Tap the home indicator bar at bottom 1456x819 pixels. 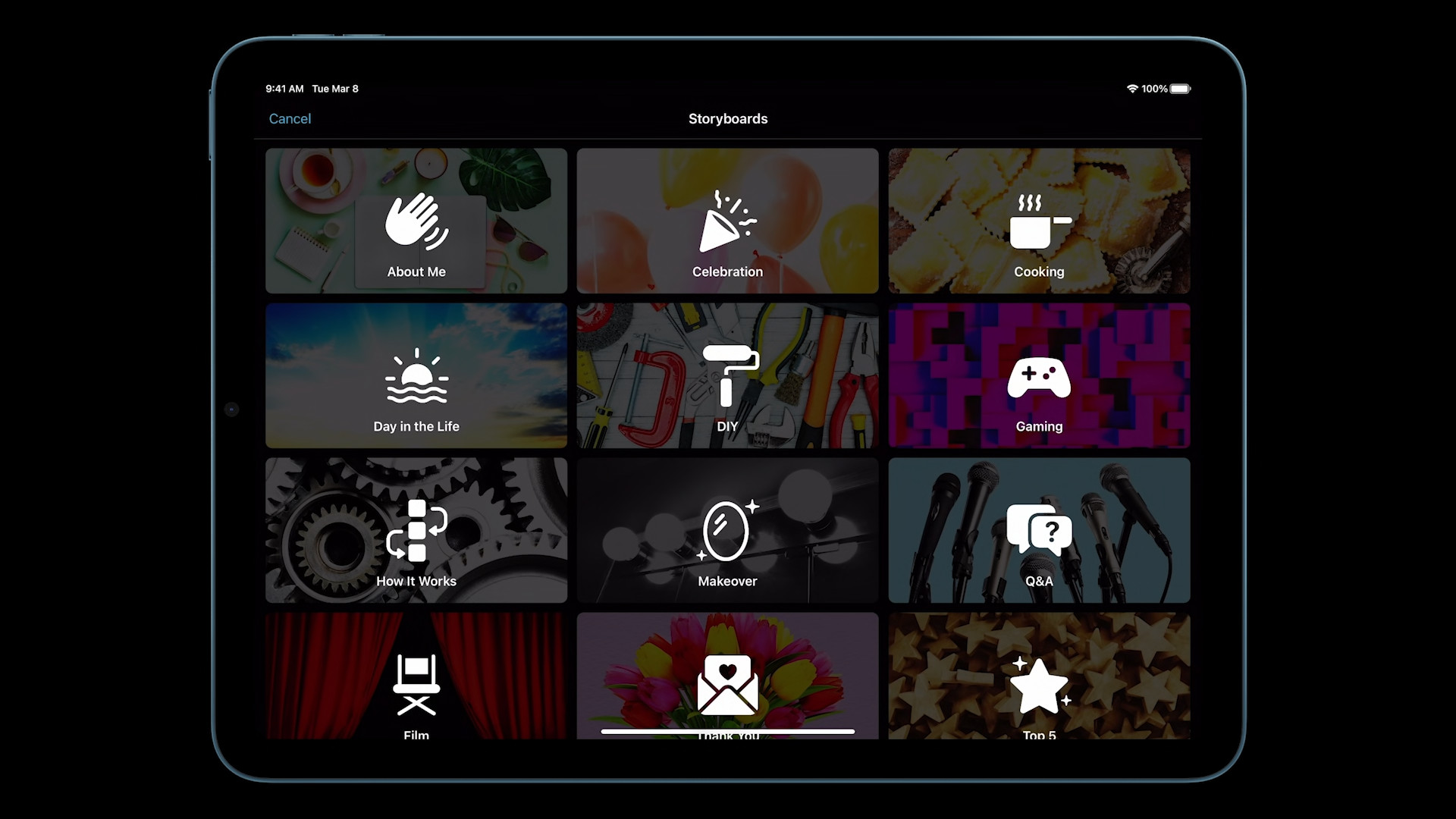[x=727, y=731]
